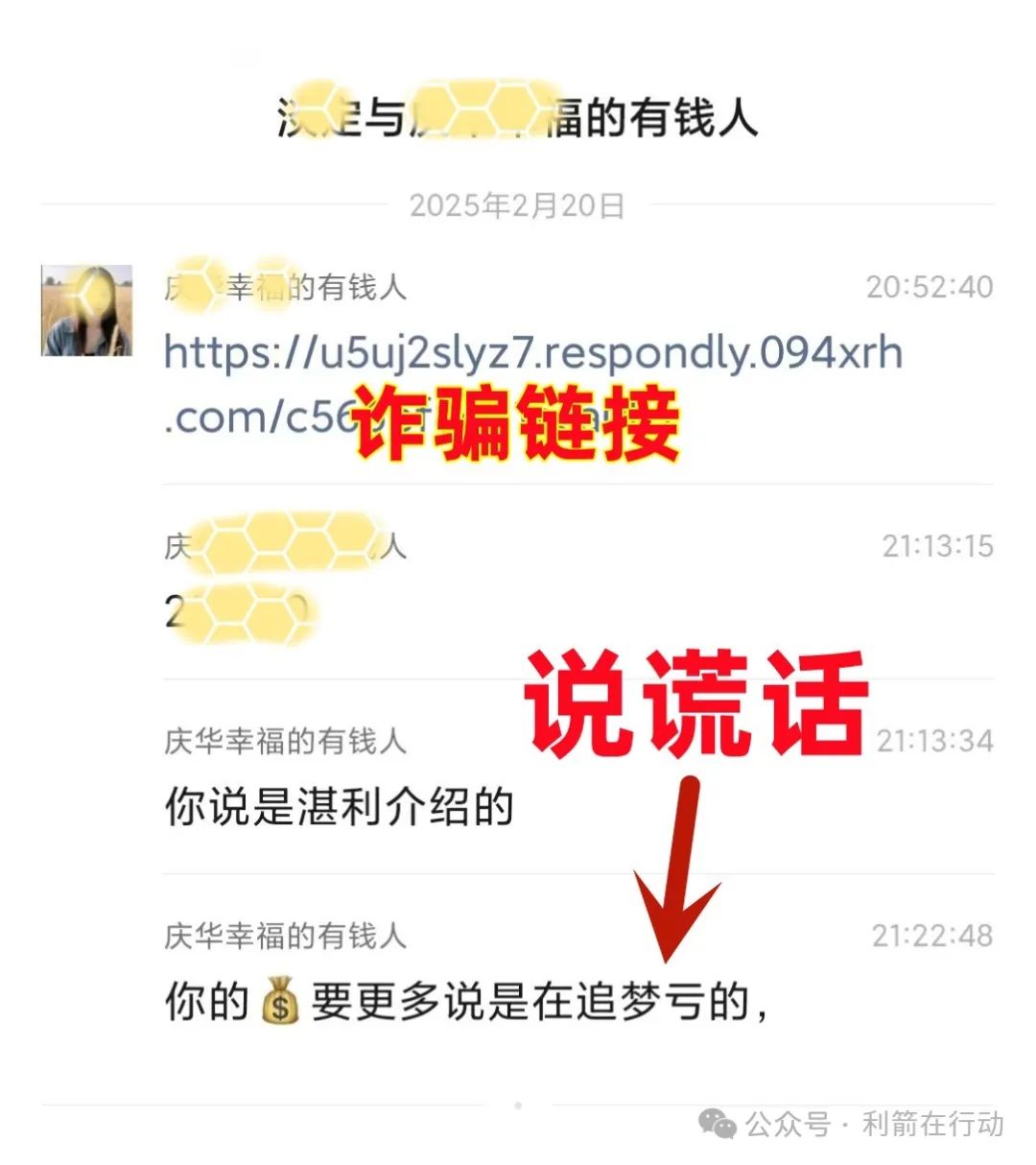Tap the 21:22:48 timestamp
Screen dimensions: 1036x1165
[x=931, y=936]
